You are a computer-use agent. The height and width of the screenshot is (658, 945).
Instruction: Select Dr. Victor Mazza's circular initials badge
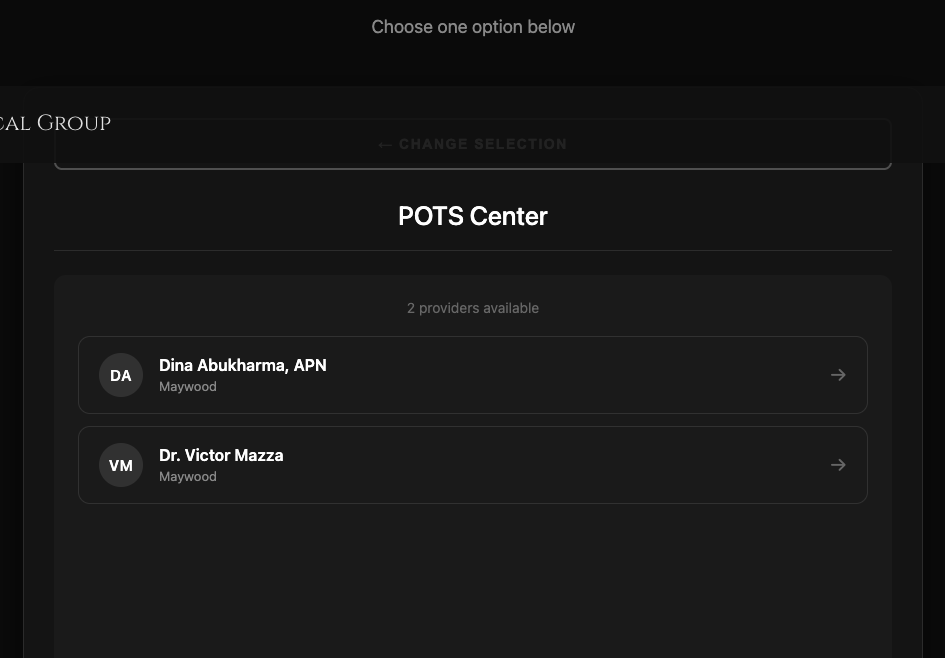121,465
